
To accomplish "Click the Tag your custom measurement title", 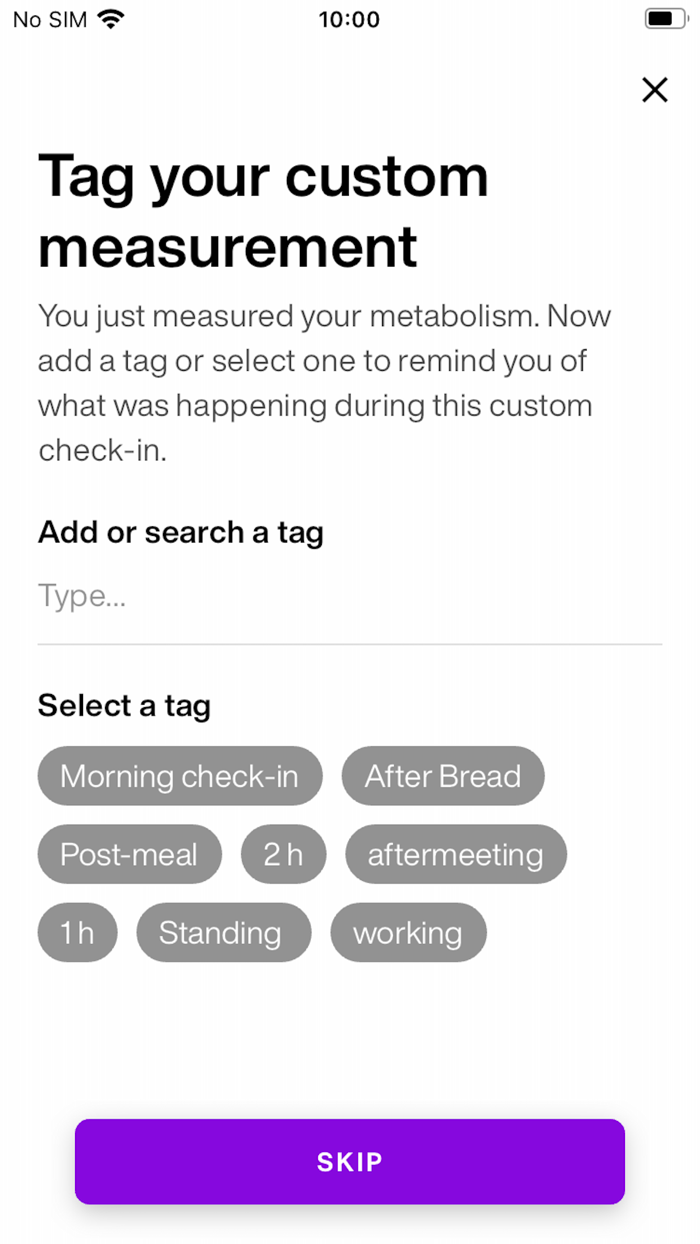I will [263, 210].
